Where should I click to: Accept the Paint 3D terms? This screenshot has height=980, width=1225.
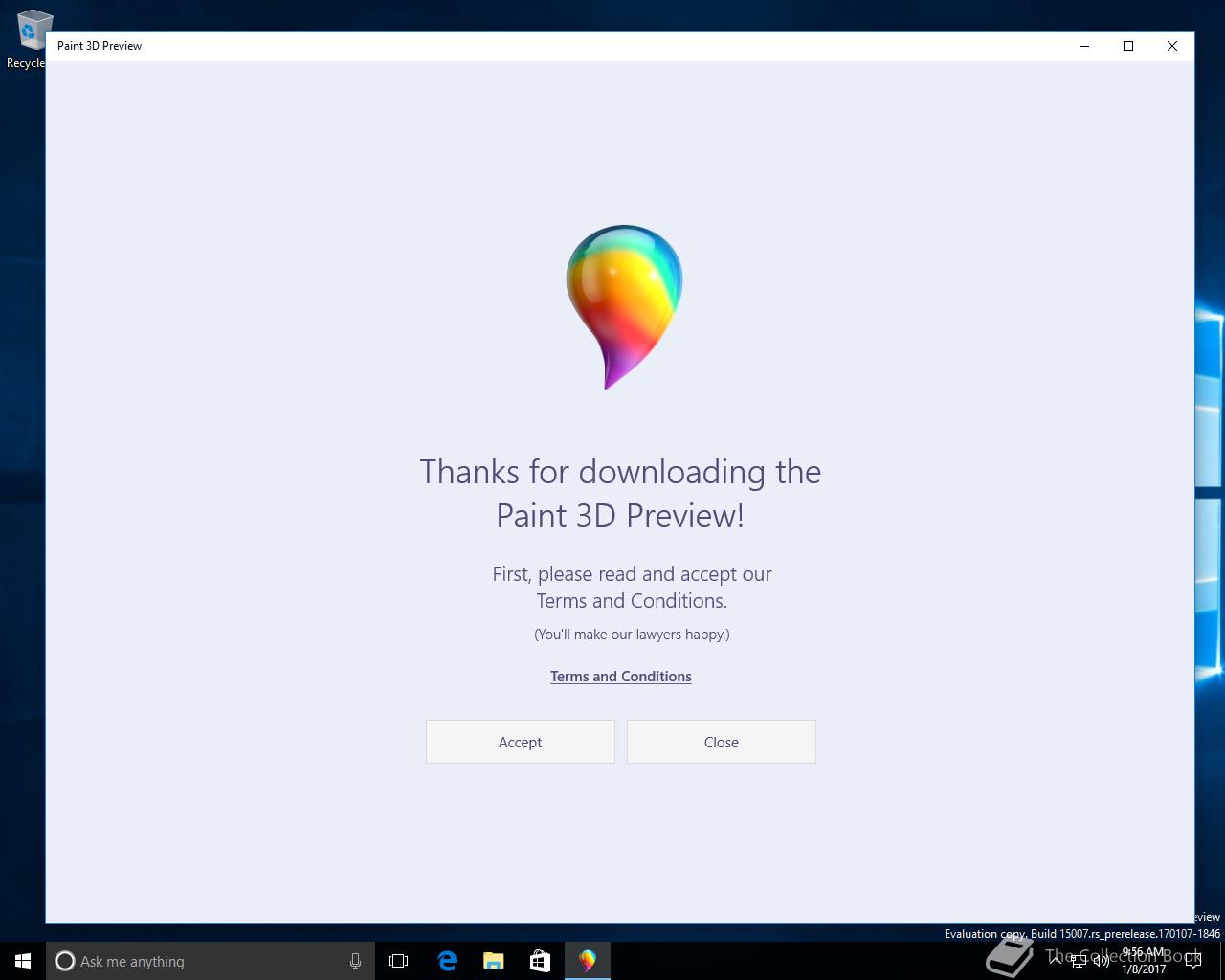(520, 742)
